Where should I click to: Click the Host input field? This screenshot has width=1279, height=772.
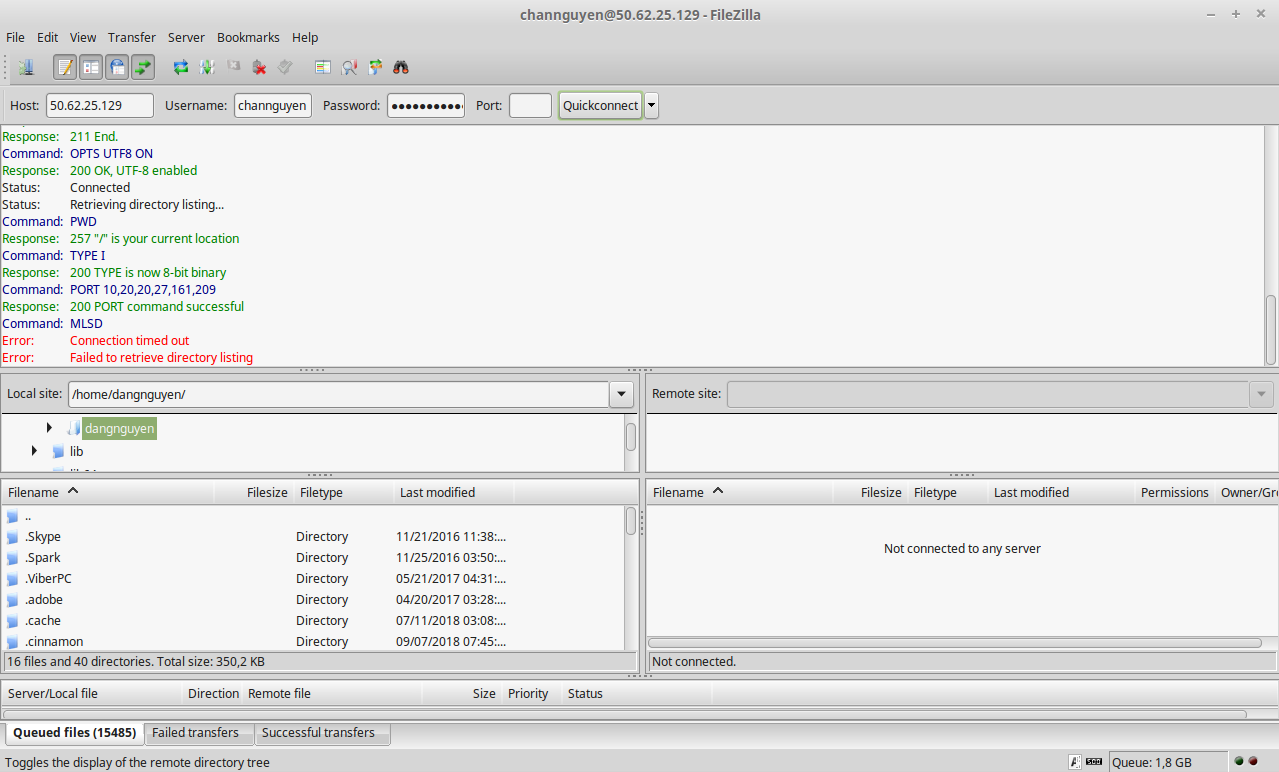point(100,105)
